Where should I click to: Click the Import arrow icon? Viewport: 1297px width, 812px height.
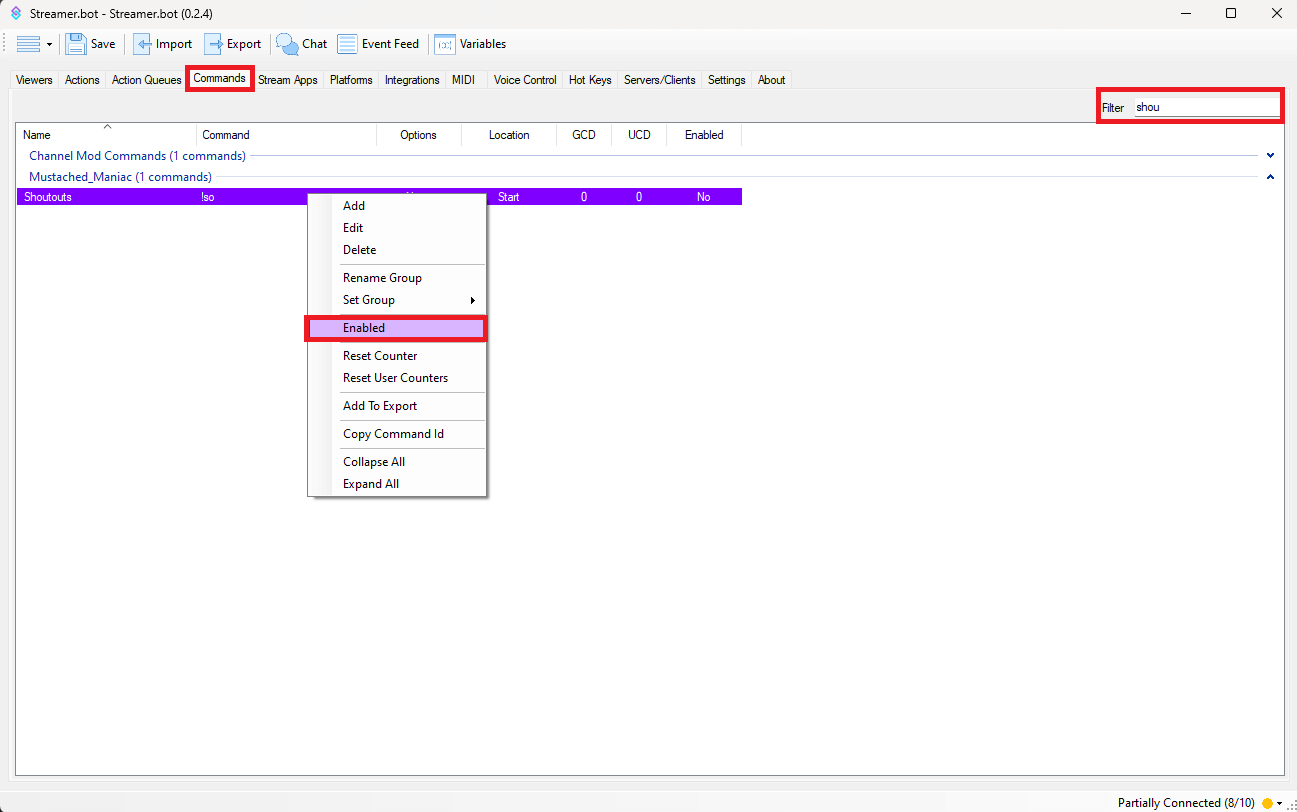pos(143,44)
